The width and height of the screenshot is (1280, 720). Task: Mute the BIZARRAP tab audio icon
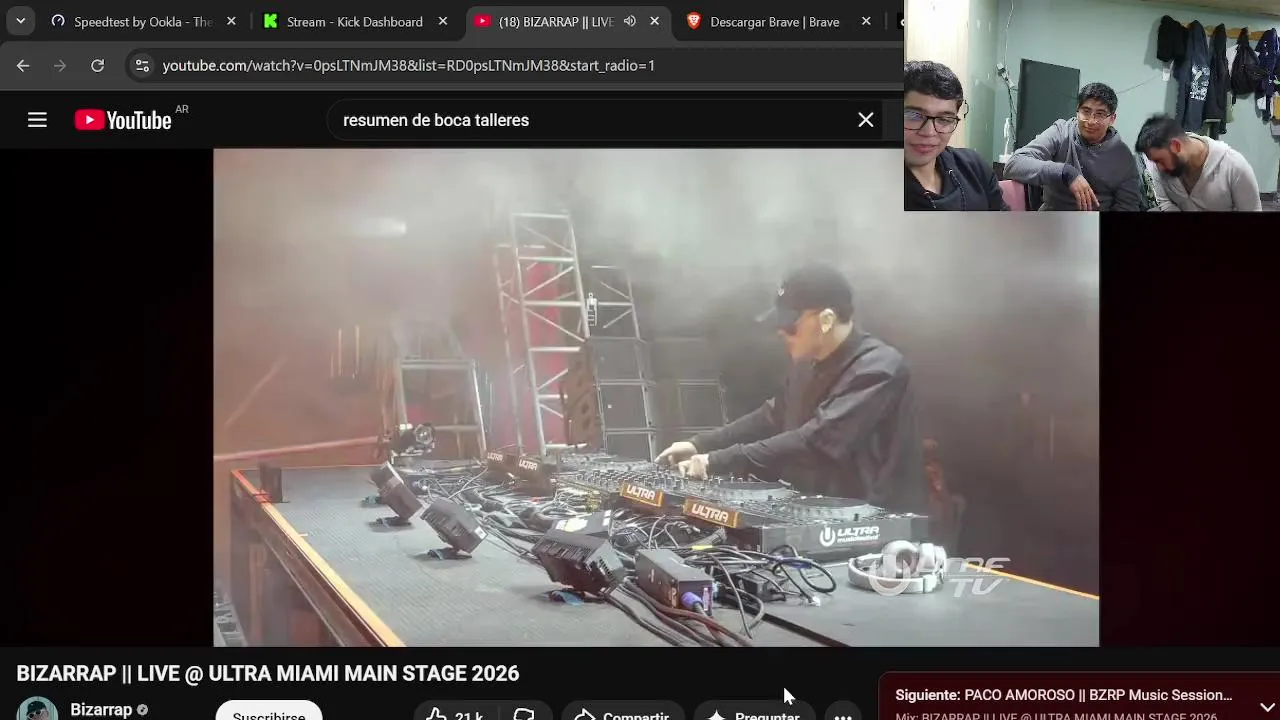(630, 21)
